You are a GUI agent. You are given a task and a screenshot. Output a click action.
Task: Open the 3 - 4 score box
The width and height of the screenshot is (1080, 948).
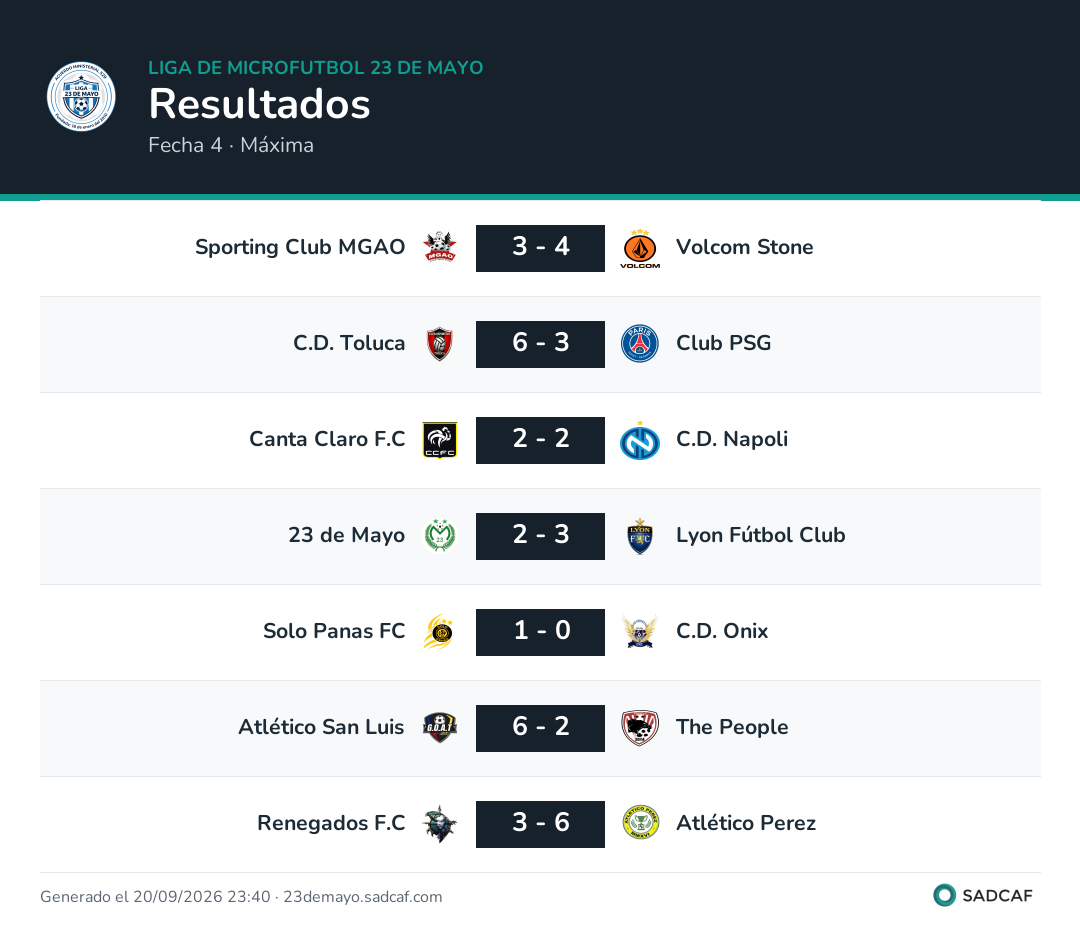540,248
